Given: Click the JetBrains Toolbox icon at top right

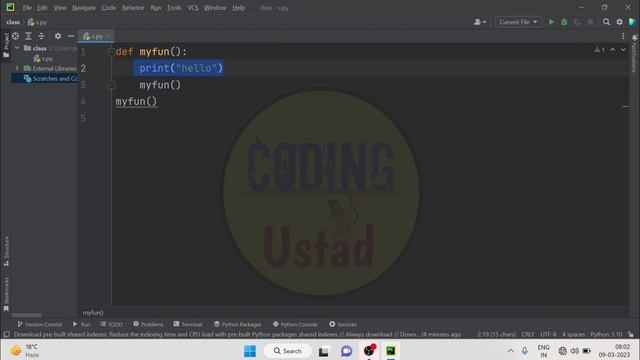Looking at the screenshot, I should click(632, 22).
